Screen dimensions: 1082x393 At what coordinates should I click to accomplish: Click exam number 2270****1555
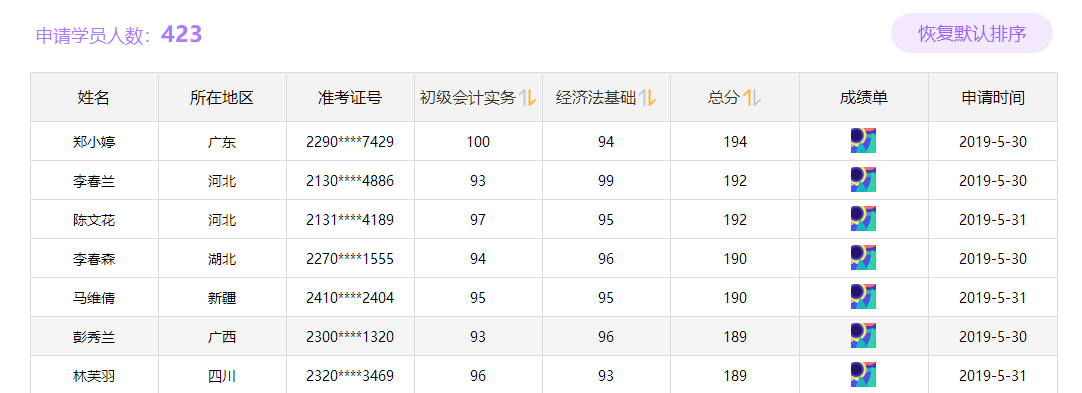click(350, 259)
